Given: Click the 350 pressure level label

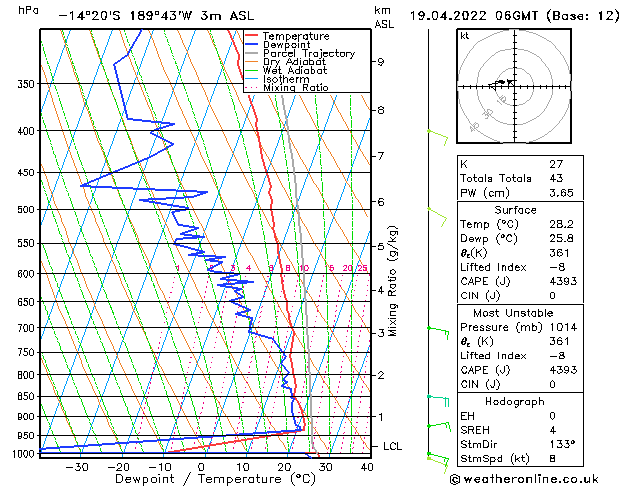Looking at the screenshot, I should coord(26,84).
